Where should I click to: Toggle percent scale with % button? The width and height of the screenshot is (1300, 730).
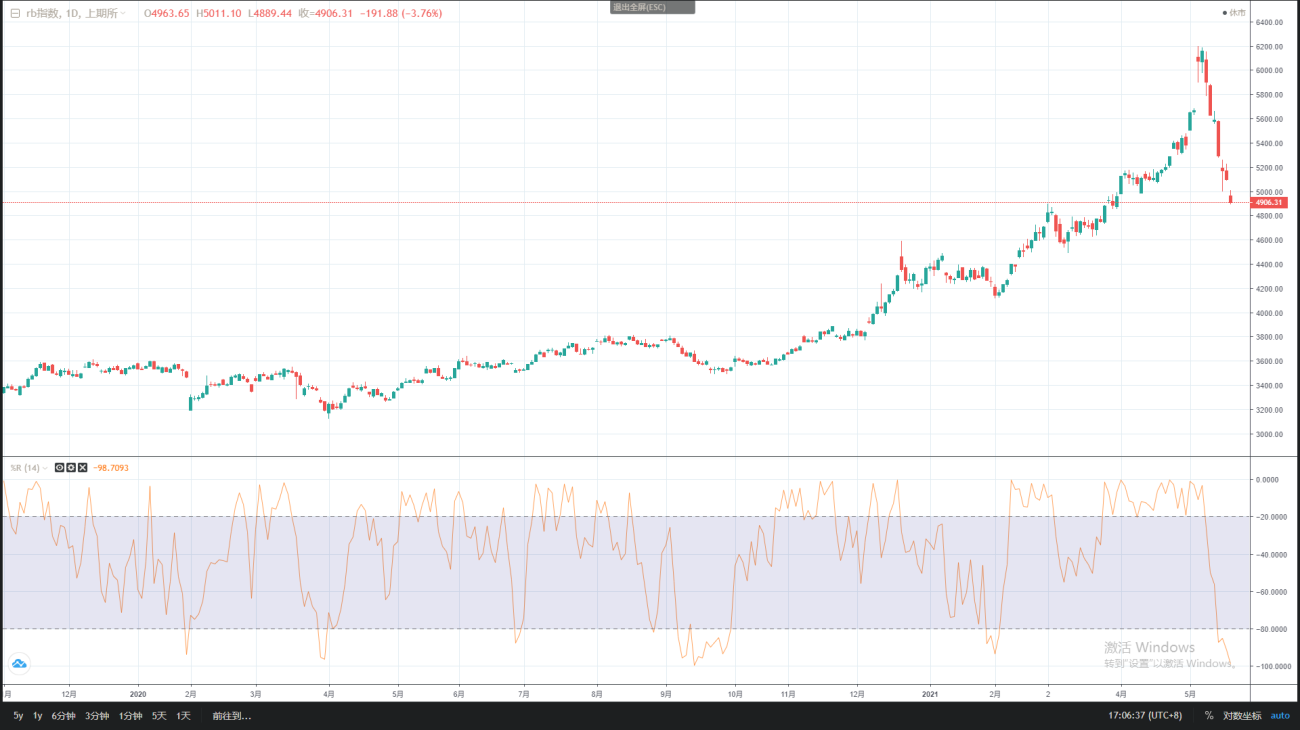(x=1209, y=715)
